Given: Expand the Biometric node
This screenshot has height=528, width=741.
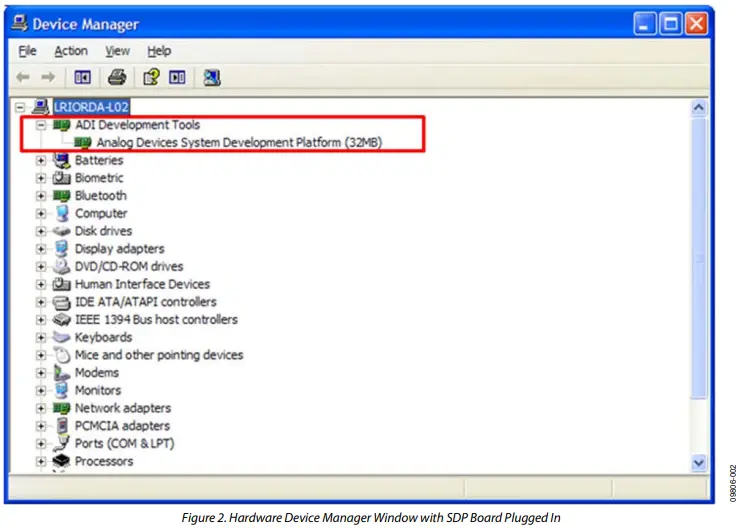Looking at the screenshot, I should pos(41,179).
